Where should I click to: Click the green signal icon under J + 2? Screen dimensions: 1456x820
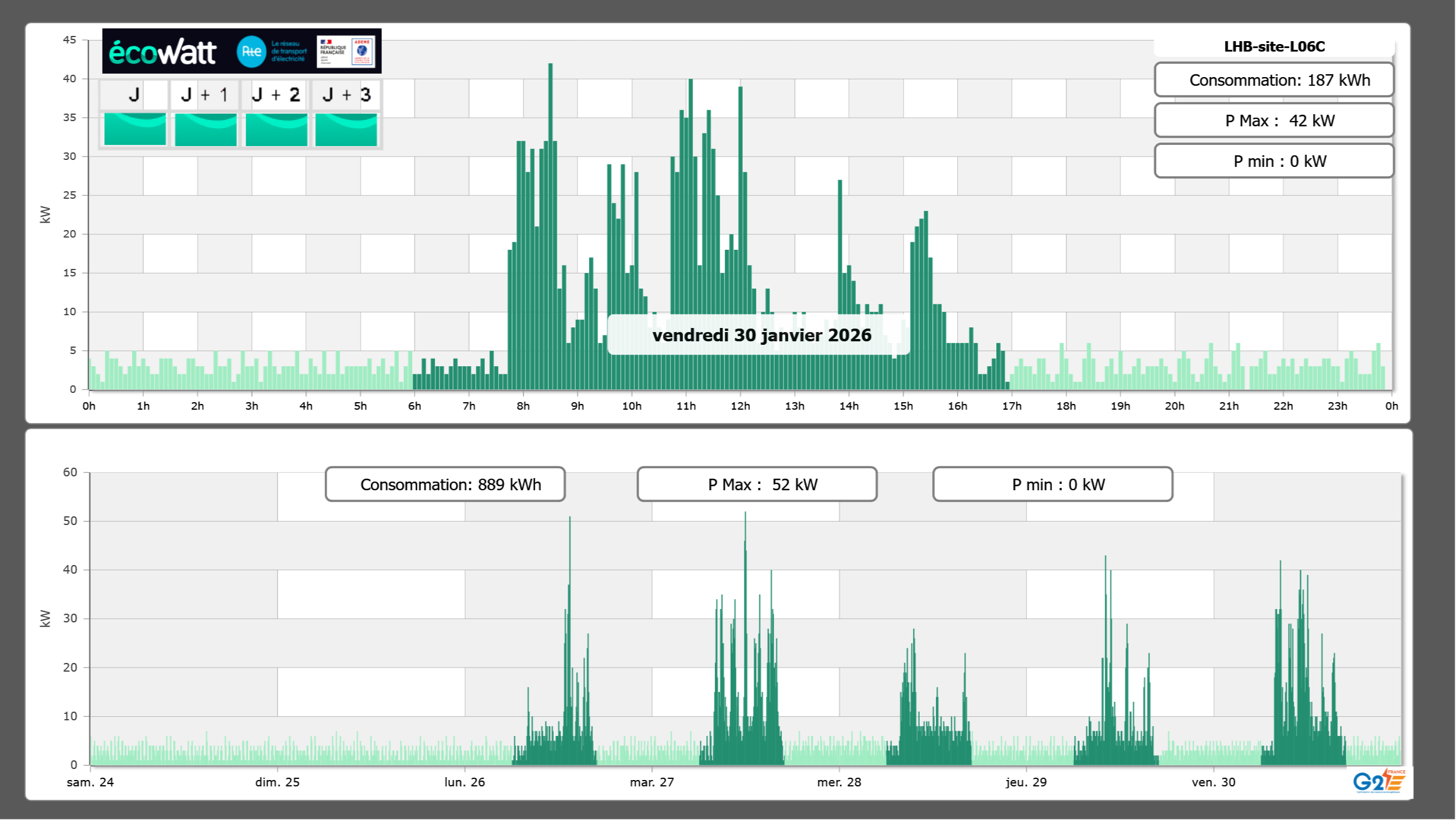(277, 129)
